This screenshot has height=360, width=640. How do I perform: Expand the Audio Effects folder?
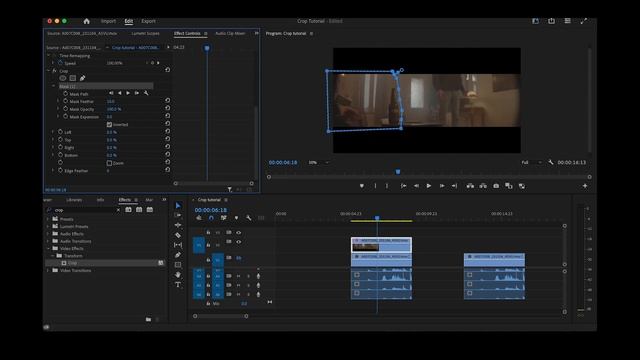[48, 233]
